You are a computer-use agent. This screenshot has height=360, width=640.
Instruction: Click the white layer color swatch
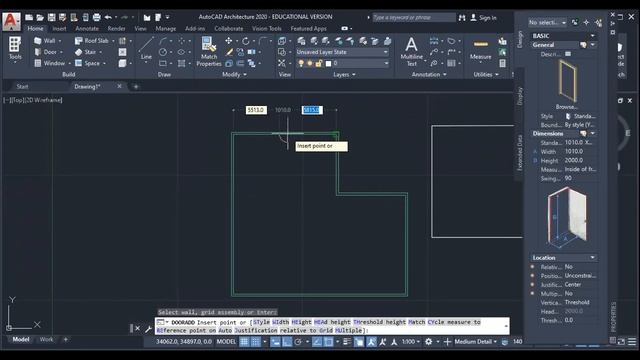tap(328, 63)
